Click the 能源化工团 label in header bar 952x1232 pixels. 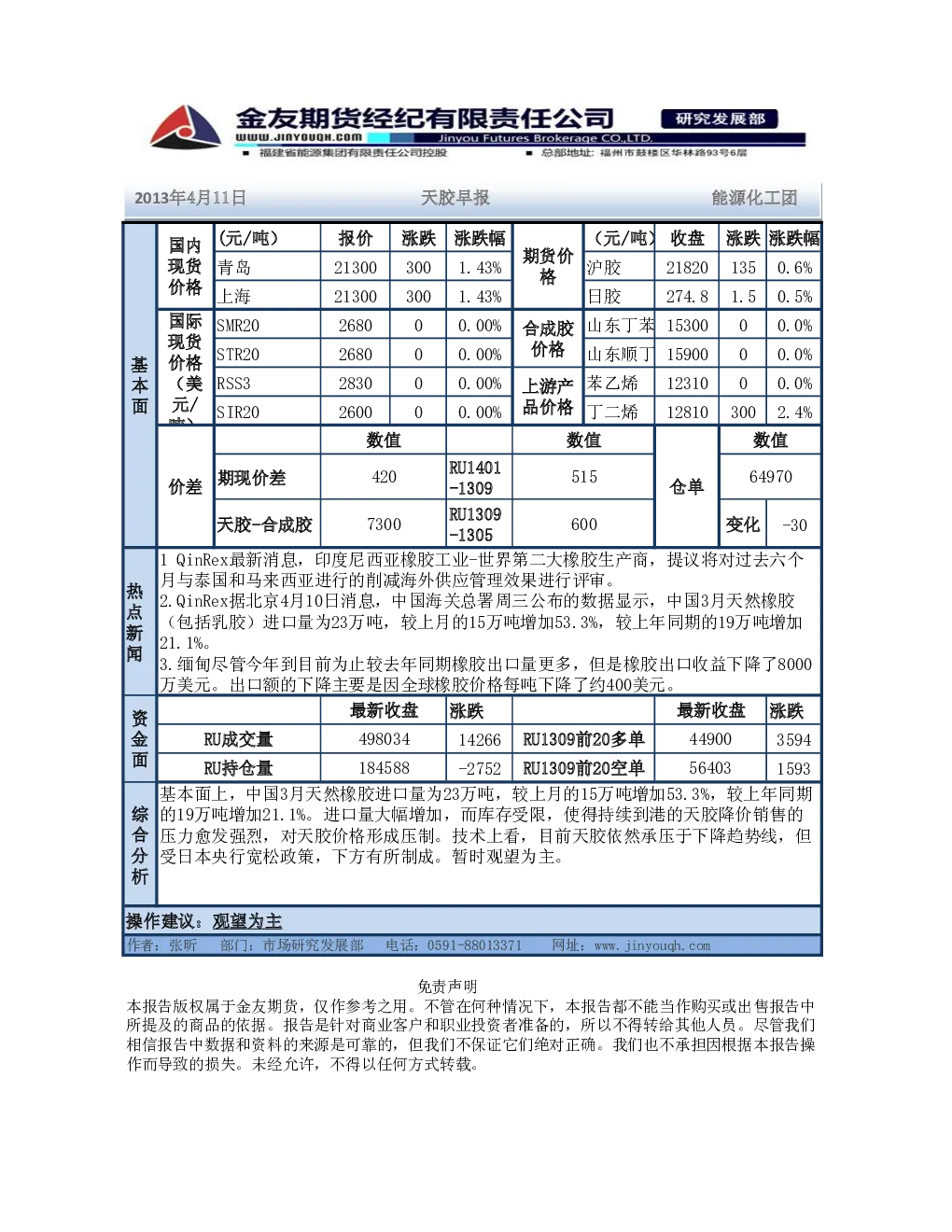click(754, 198)
